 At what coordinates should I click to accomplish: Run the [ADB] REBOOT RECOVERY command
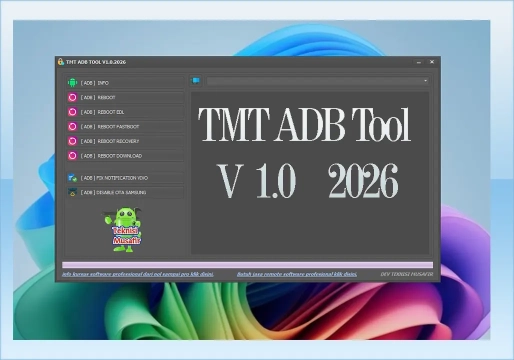point(125,141)
